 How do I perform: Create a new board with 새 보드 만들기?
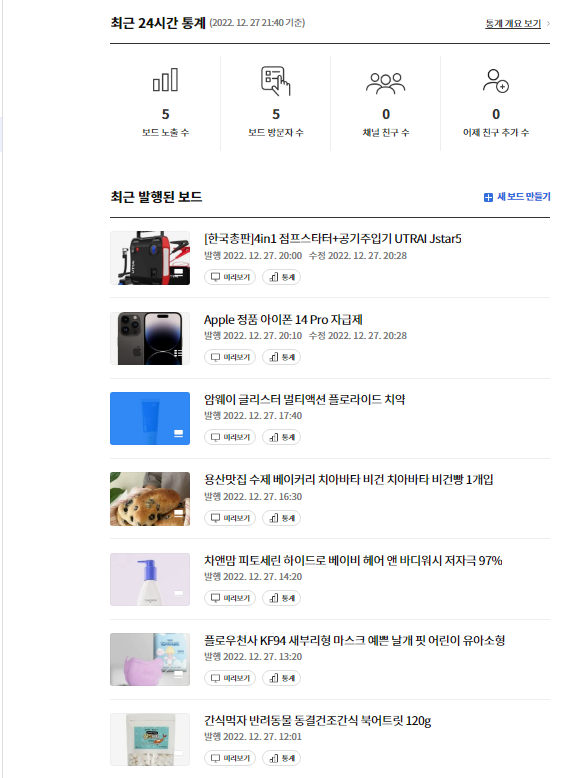pos(517,197)
